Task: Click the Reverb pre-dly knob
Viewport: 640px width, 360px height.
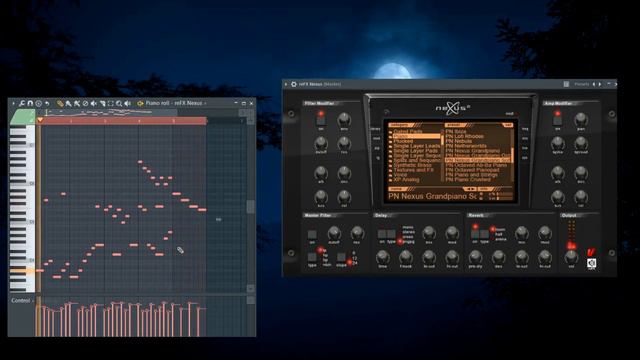Action: click(x=475, y=257)
